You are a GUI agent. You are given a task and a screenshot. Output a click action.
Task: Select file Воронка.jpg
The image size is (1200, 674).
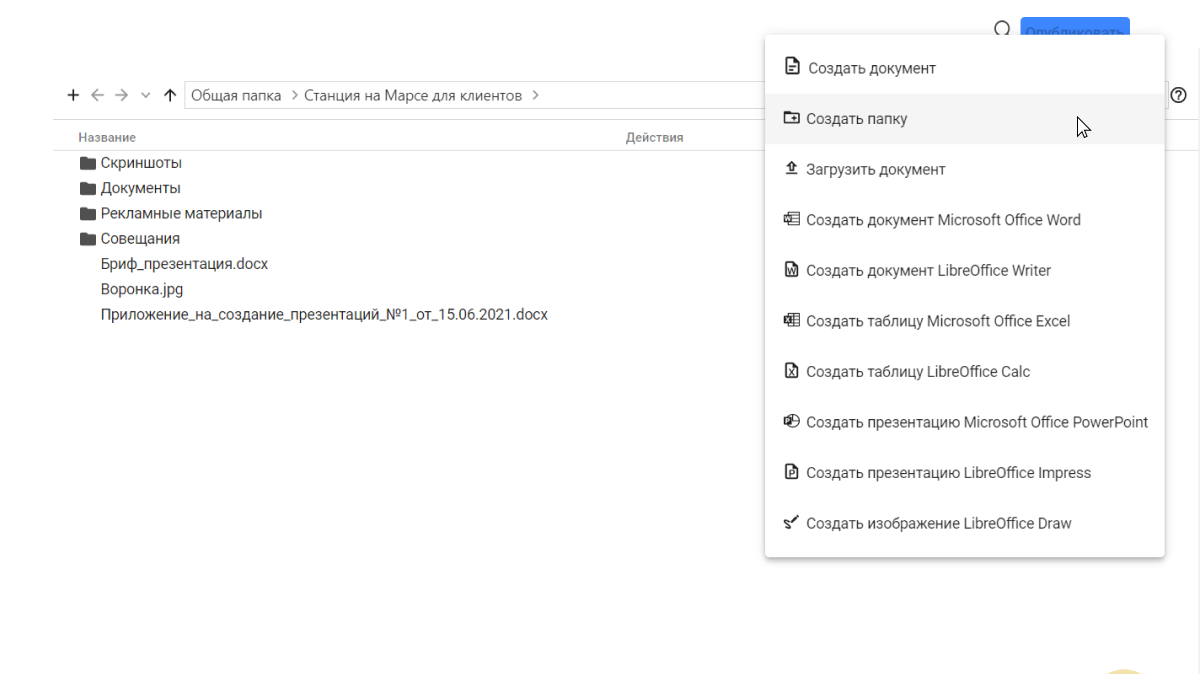[x=142, y=289]
